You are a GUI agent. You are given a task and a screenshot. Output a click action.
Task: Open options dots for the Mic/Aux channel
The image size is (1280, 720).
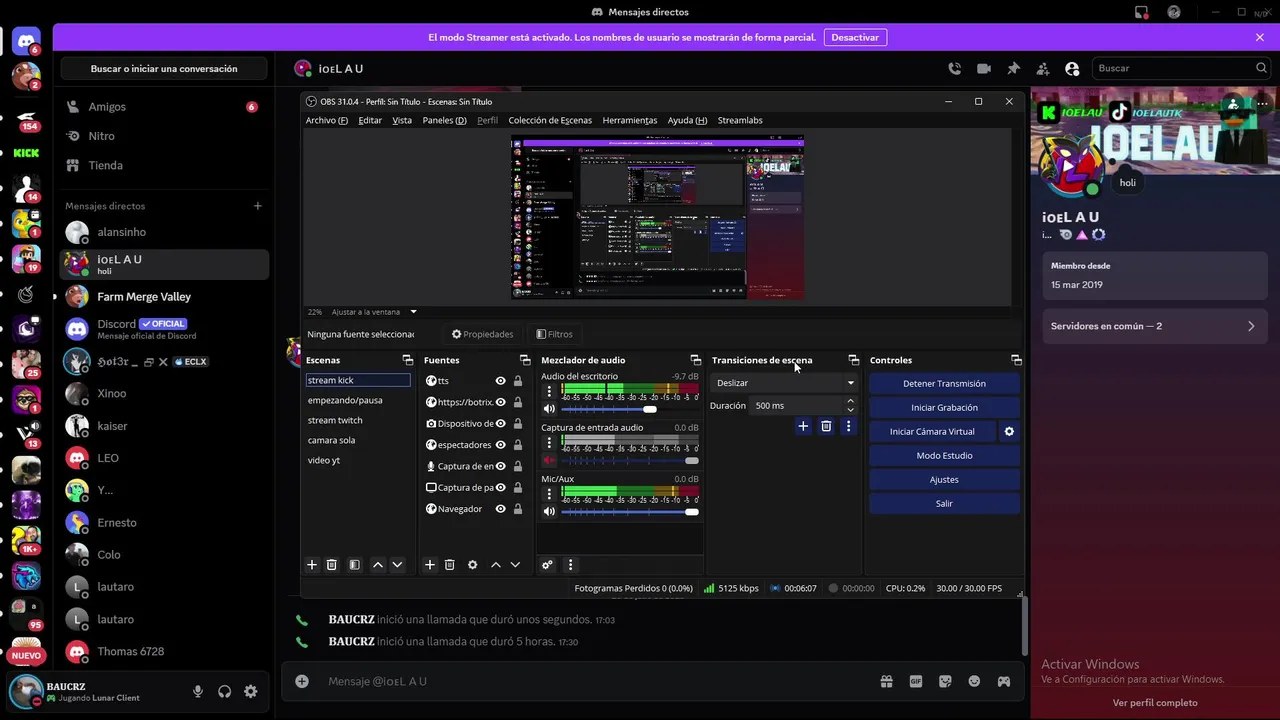pos(549,494)
